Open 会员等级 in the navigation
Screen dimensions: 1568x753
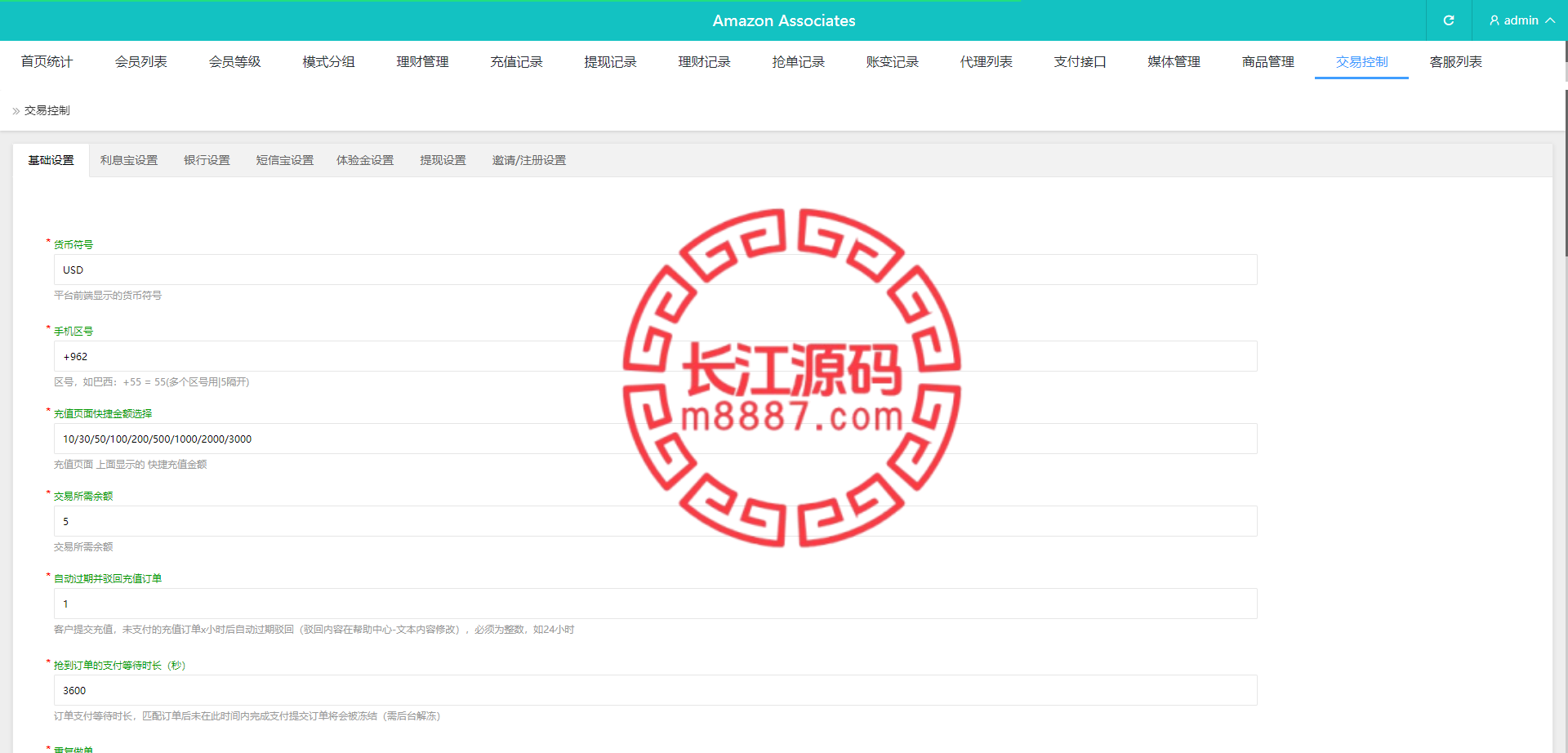coord(234,62)
